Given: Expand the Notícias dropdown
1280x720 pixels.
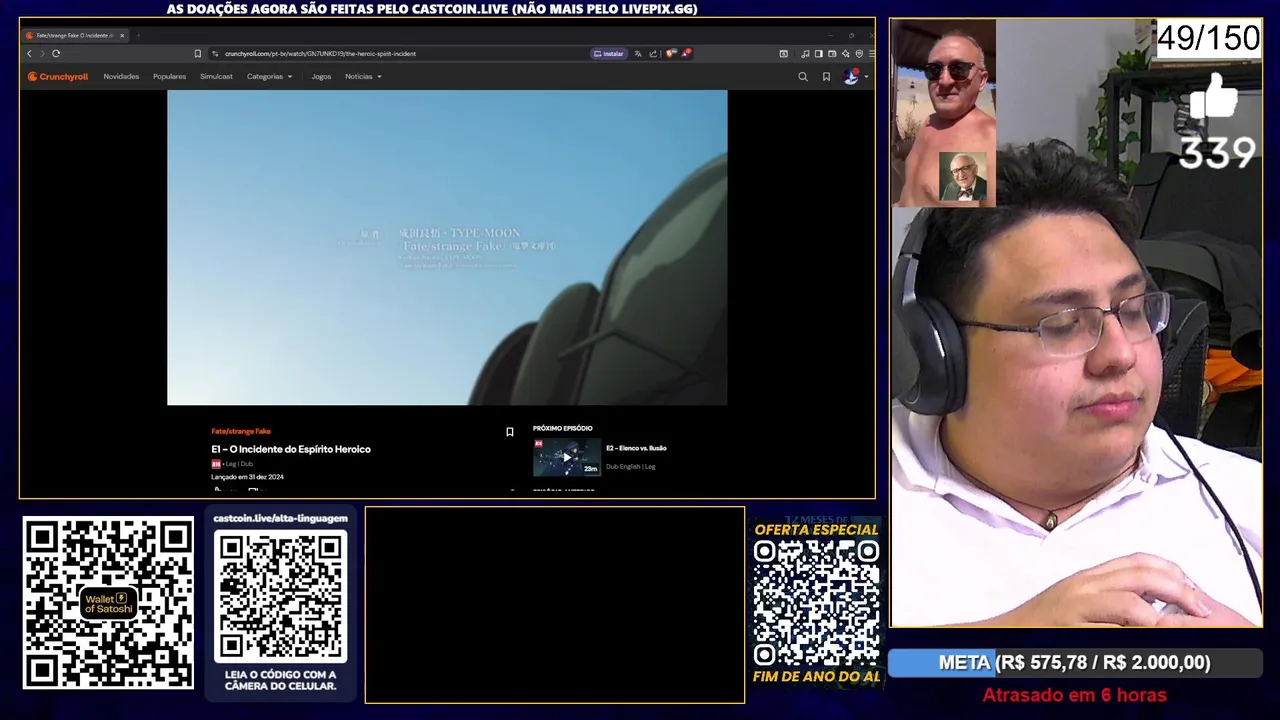Looking at the screenshot, I should (363, 76).
